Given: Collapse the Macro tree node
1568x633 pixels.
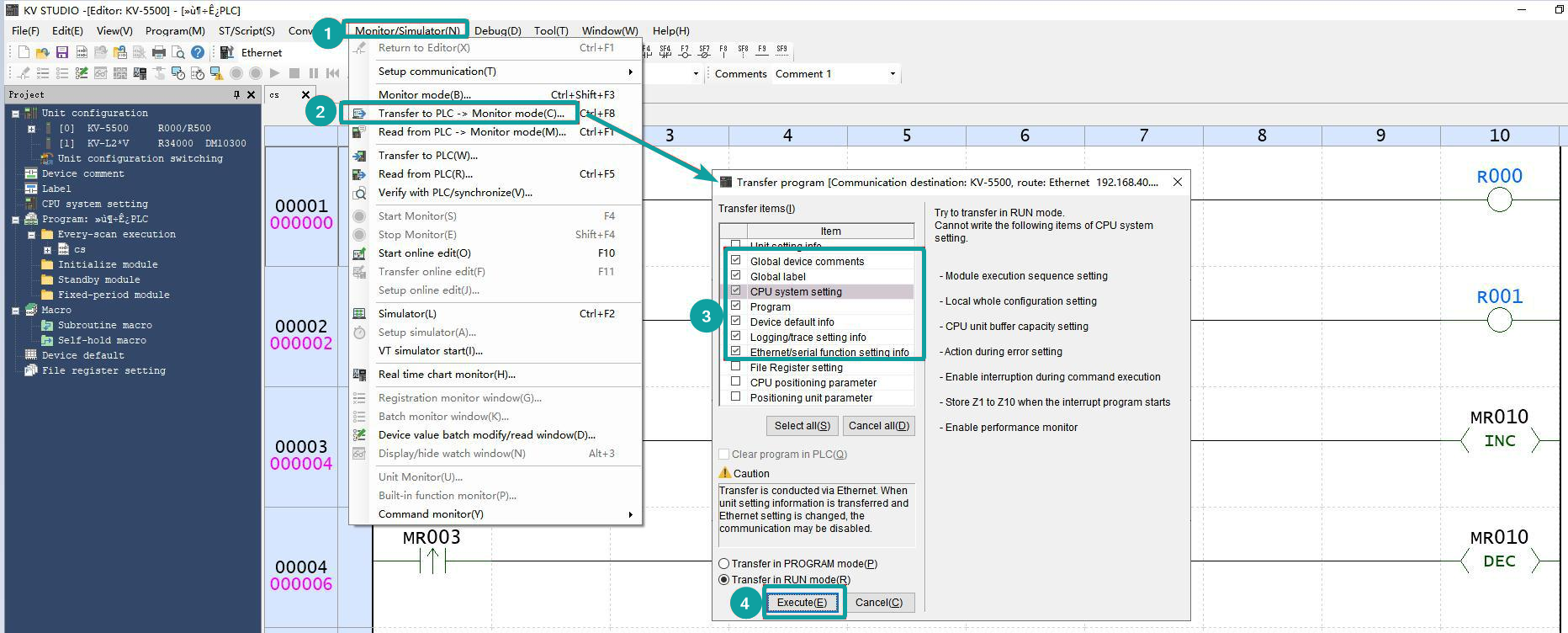Looking at the screenshot, I should 15,310.
